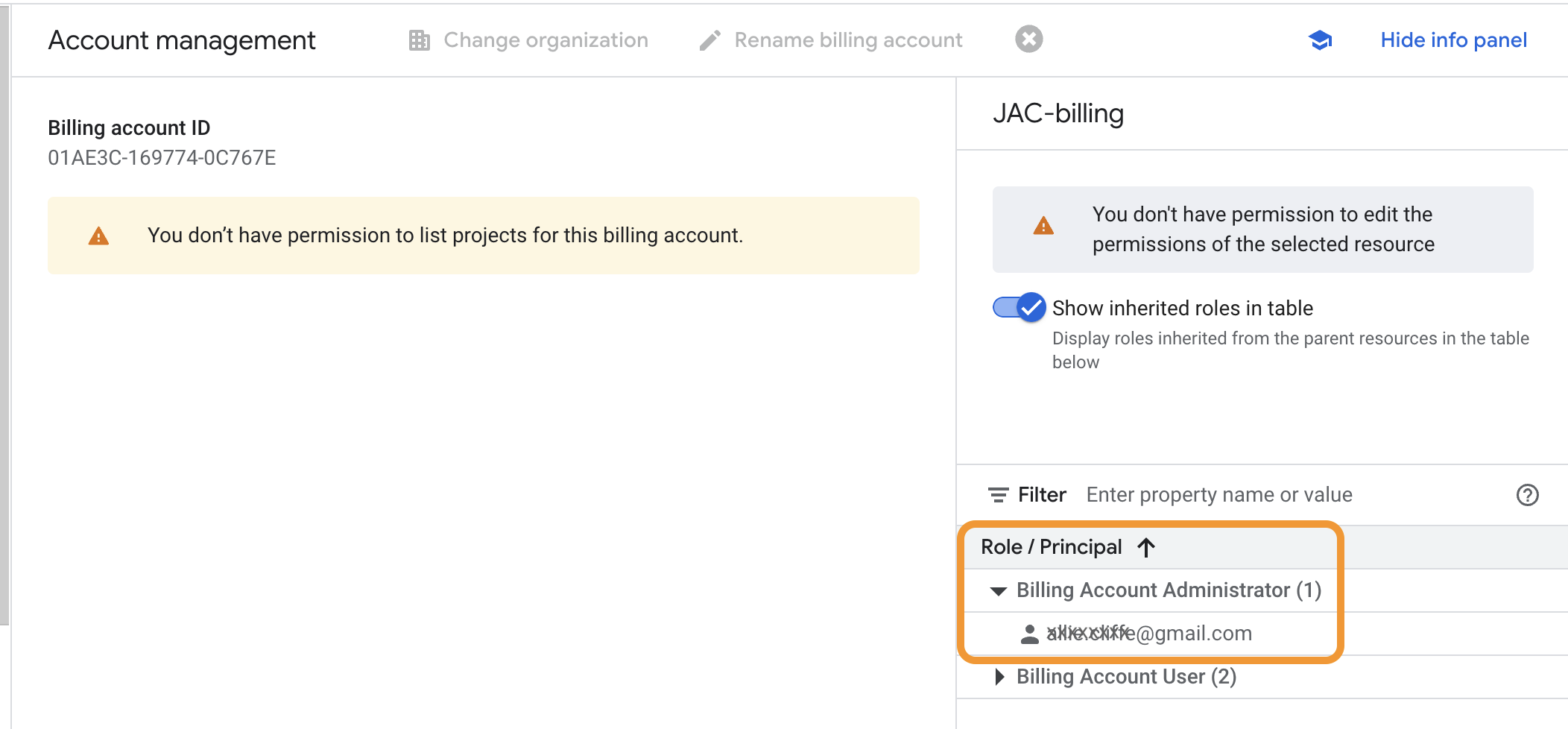Click the Role / Principal column header
Viewport: 1568px width, 729px height.
pyautogui.click(x=1051, y=547)
